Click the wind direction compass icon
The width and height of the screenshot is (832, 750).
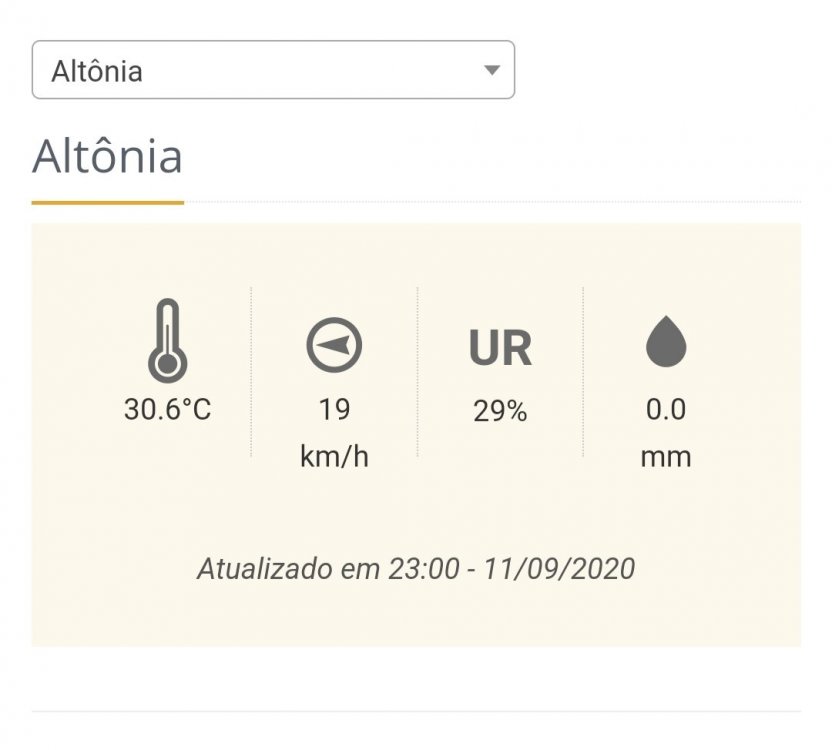coord(334,345)
